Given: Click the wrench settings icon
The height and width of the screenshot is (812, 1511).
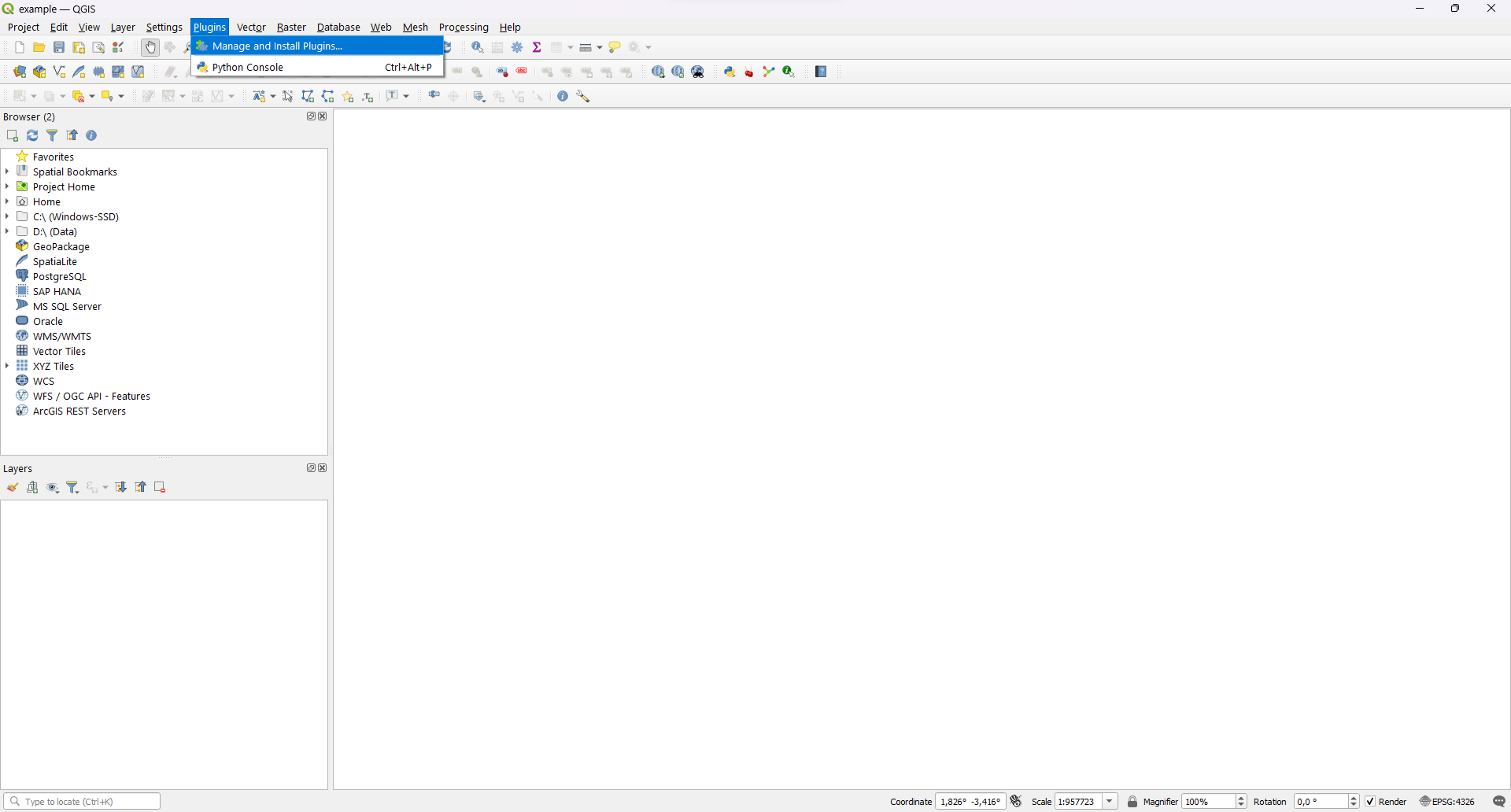Looking at the screenshot, I should coord(583,96).
